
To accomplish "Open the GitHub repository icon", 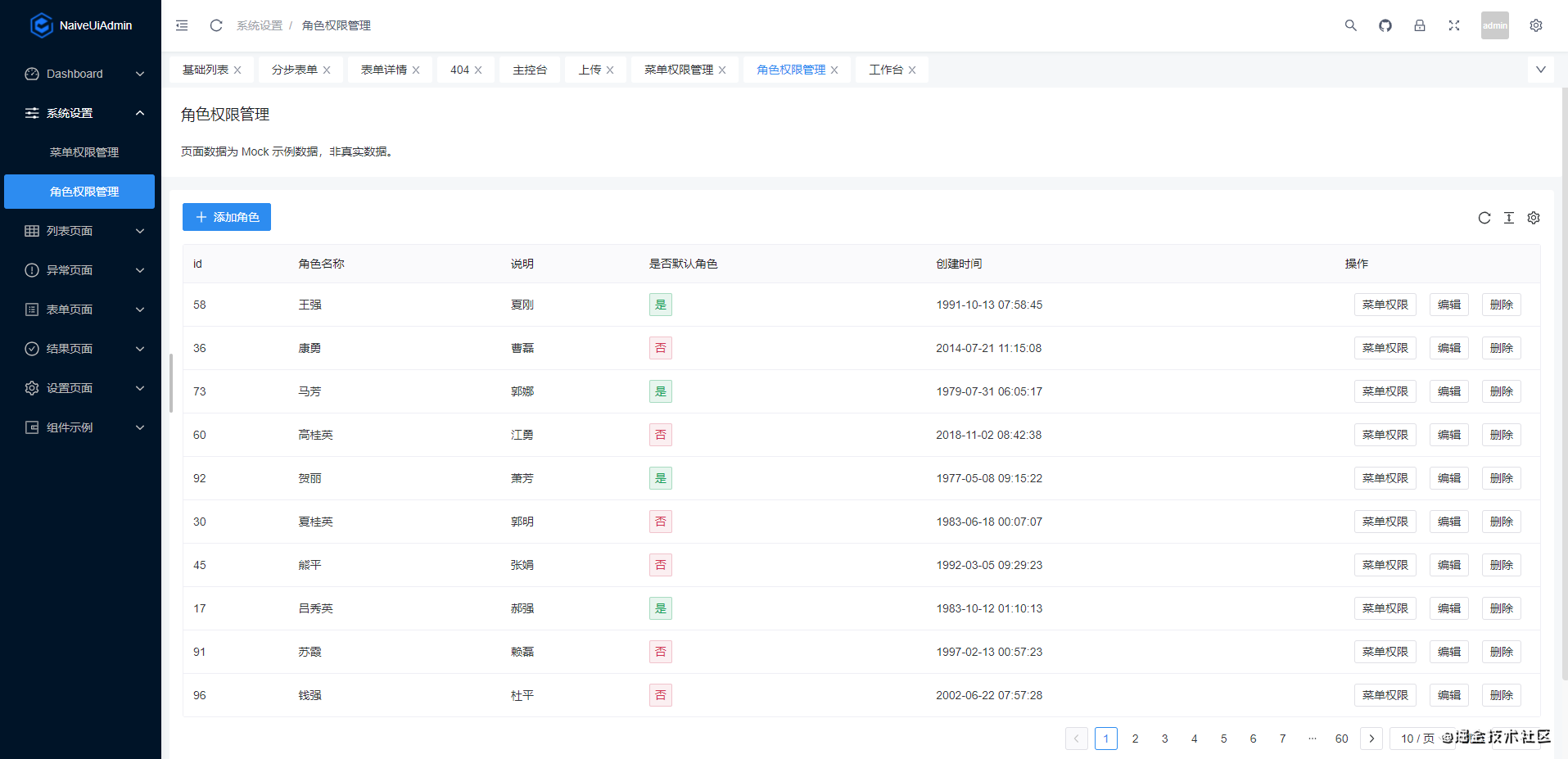I will point(1385,25).
